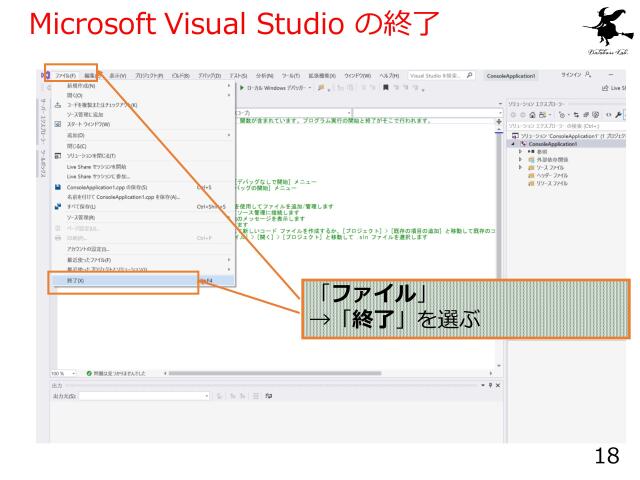Open the ビルド(B) menu

tap(181, 76)
